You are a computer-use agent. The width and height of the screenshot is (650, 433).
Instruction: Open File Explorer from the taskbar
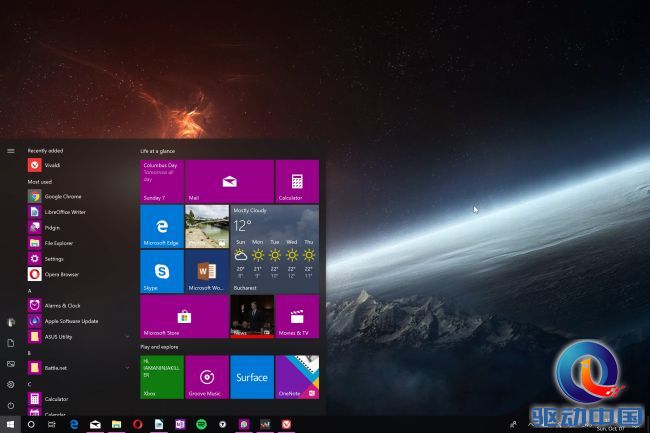(x=116, y=424)
